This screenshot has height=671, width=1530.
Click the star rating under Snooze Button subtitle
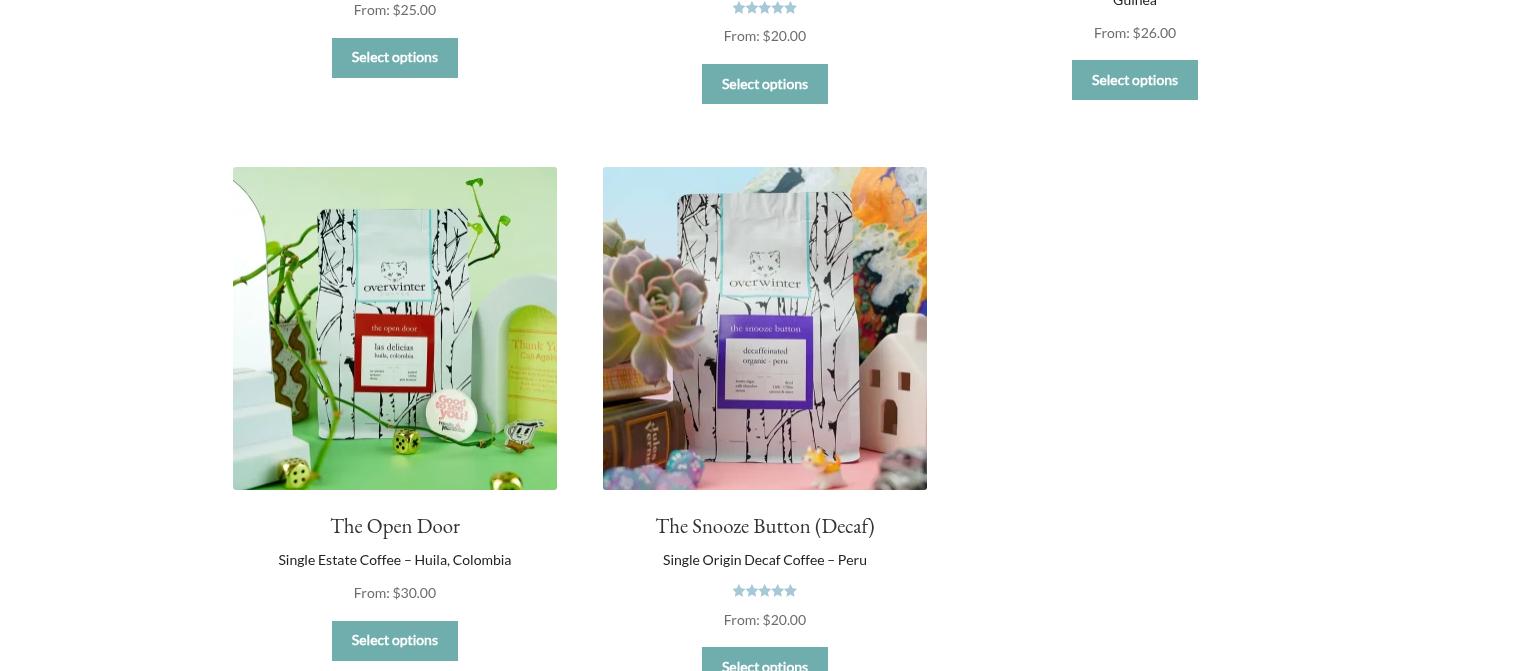[764, 591]
